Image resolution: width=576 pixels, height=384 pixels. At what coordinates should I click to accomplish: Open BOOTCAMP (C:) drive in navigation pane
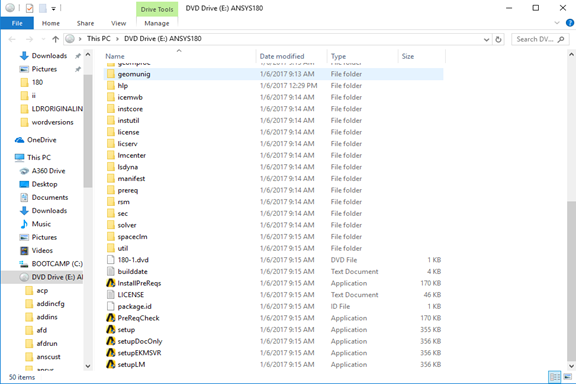[x=51, y=263]
